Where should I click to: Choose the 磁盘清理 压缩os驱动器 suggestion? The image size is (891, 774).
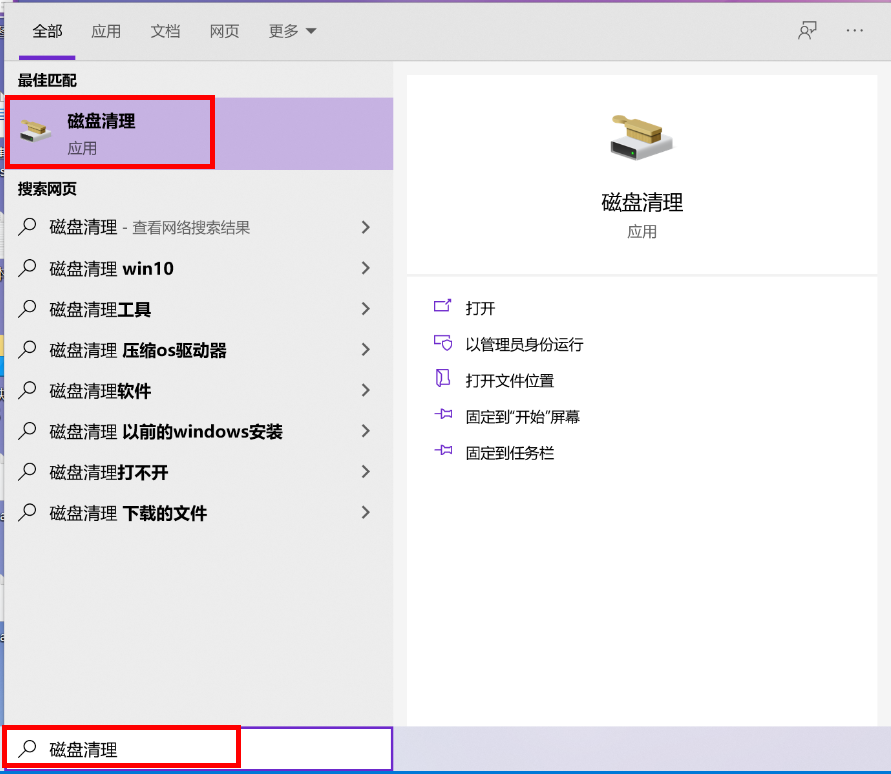[x=138, y=350]
